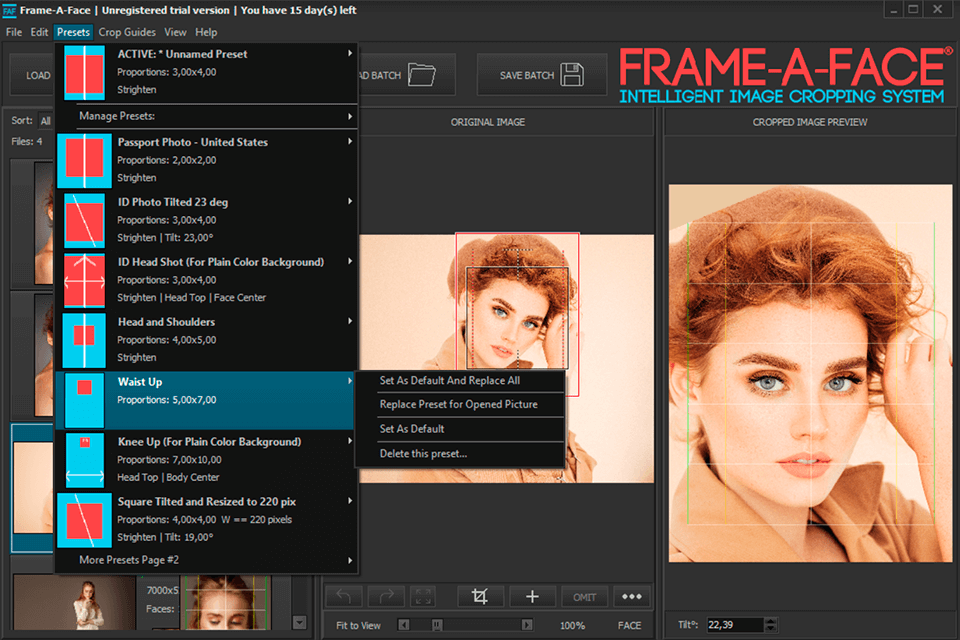Click Waist Up preset icon
Image resolution: width=960 pixels, height=640 pixels.
point(84,400)
